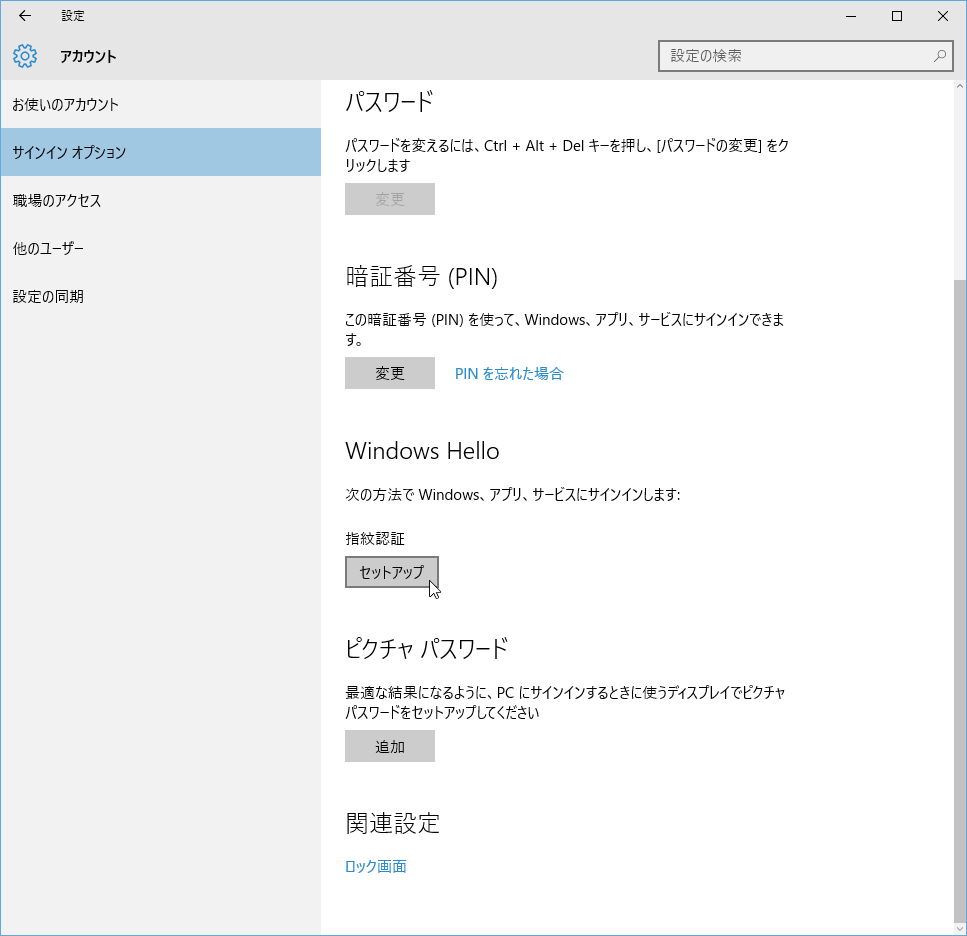Click scrollbar up arrow
Image resolution: width=967 pixels, height=936 pixels.
[x=960, y=87]
